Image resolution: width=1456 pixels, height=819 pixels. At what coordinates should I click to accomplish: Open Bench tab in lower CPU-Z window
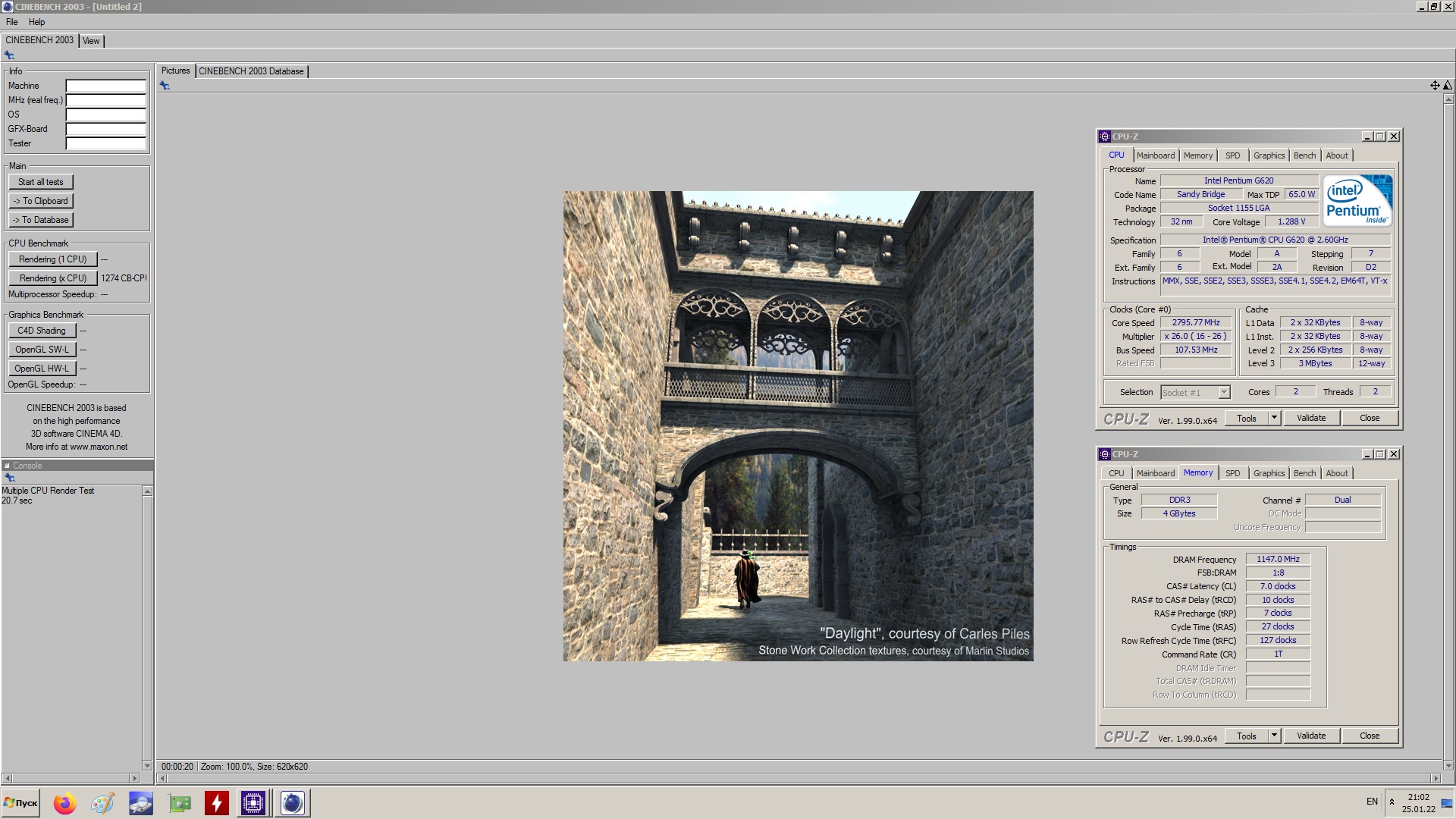(1304, 473)
